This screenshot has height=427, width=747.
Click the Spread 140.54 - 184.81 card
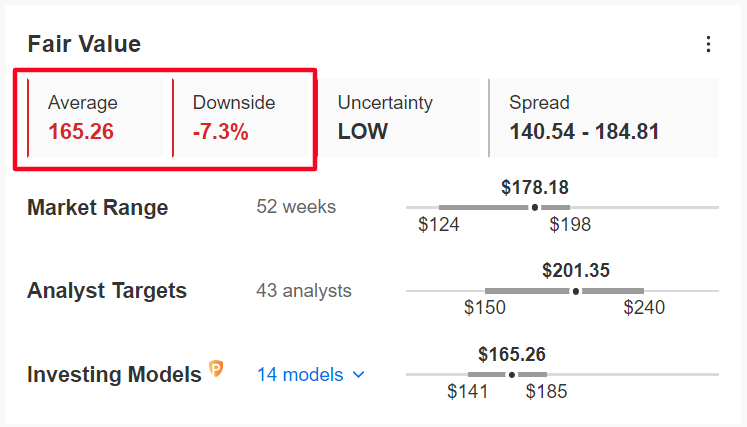pos(604,118)
